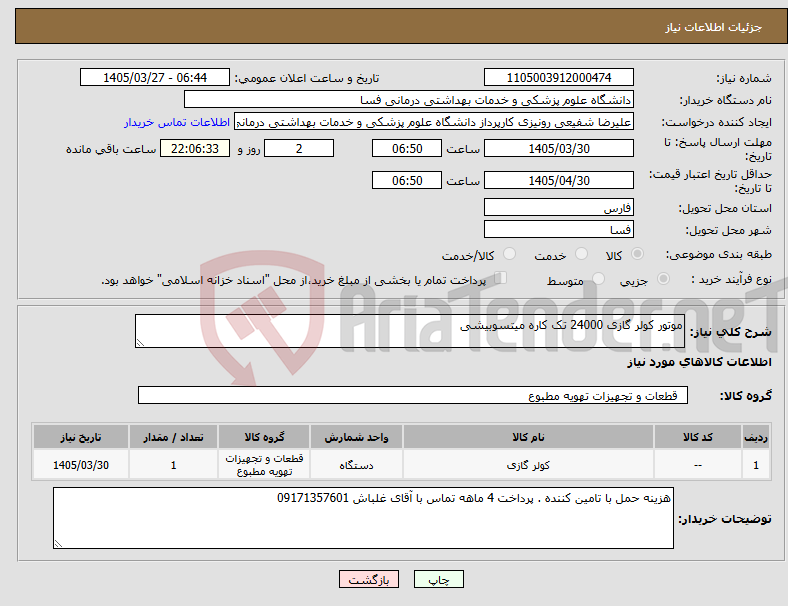Click the announcement date field 1405/03/27 - 06:44
This screenshot has width=788, height=606.
click(x=155, y=77)
